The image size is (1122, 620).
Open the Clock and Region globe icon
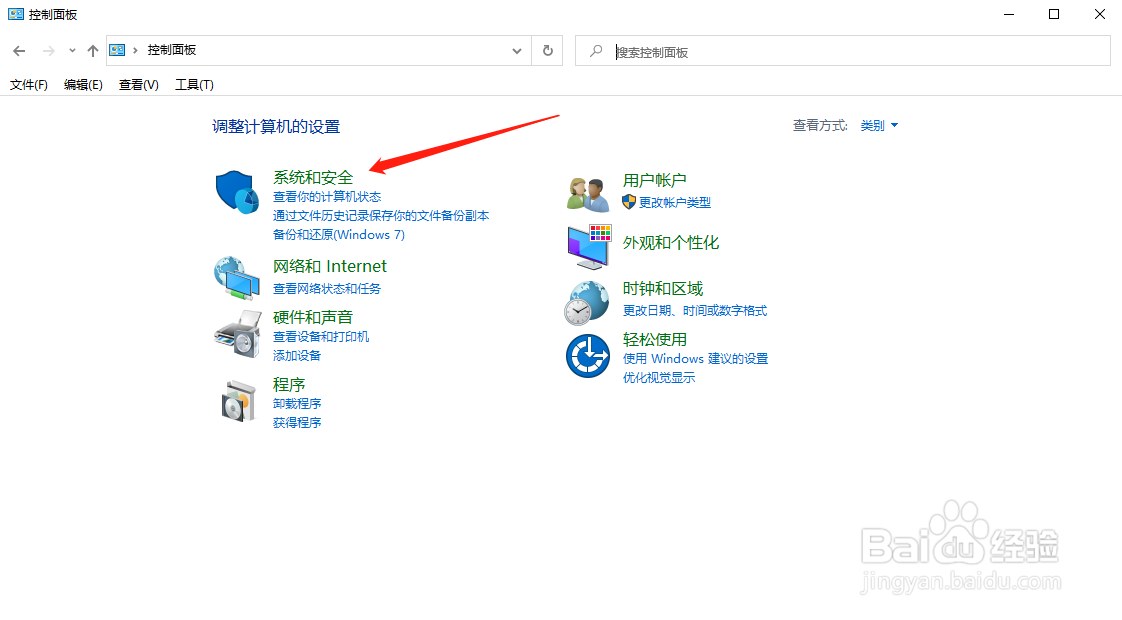coord(587,303)
